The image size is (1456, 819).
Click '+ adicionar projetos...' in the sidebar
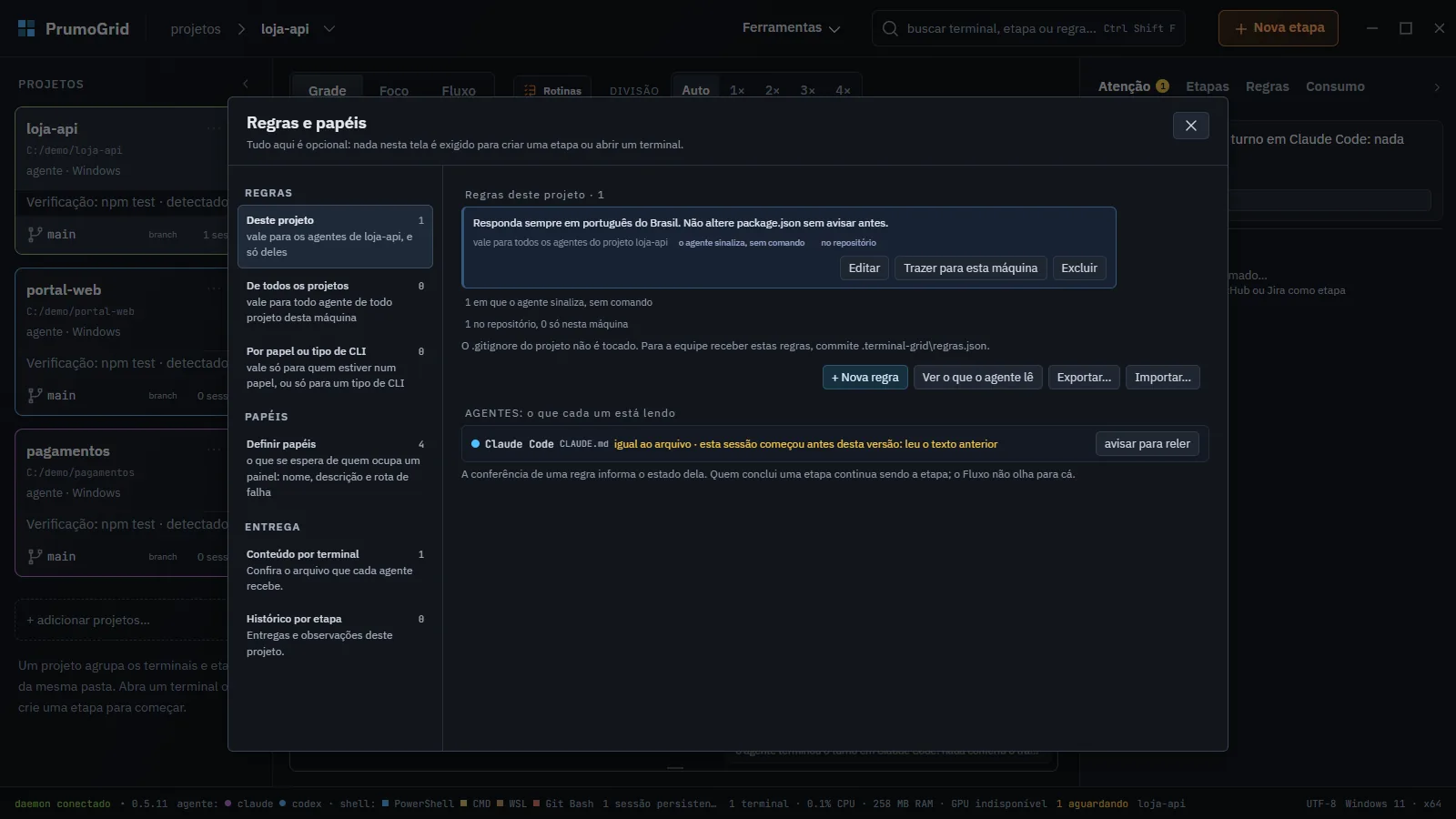pos(123,621)
